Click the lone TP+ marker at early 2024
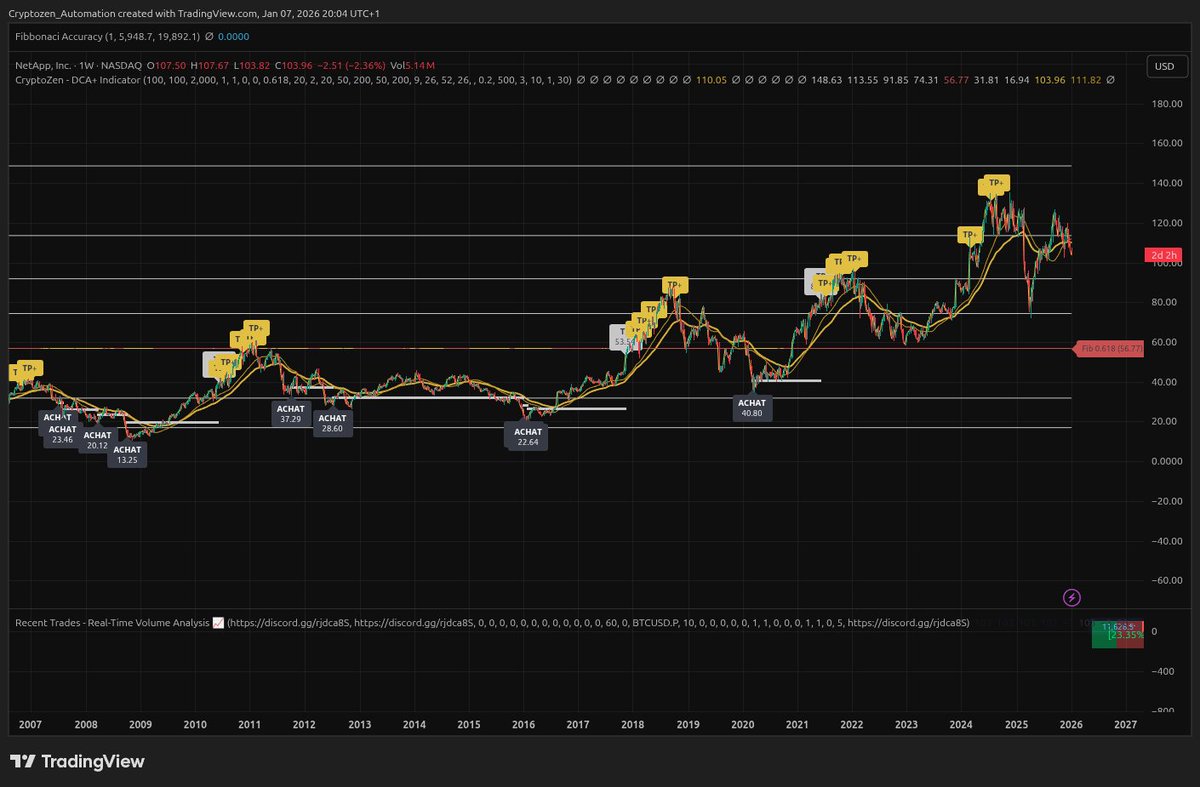The width and height of the screenshot is (1200, 787). point(969,235)
